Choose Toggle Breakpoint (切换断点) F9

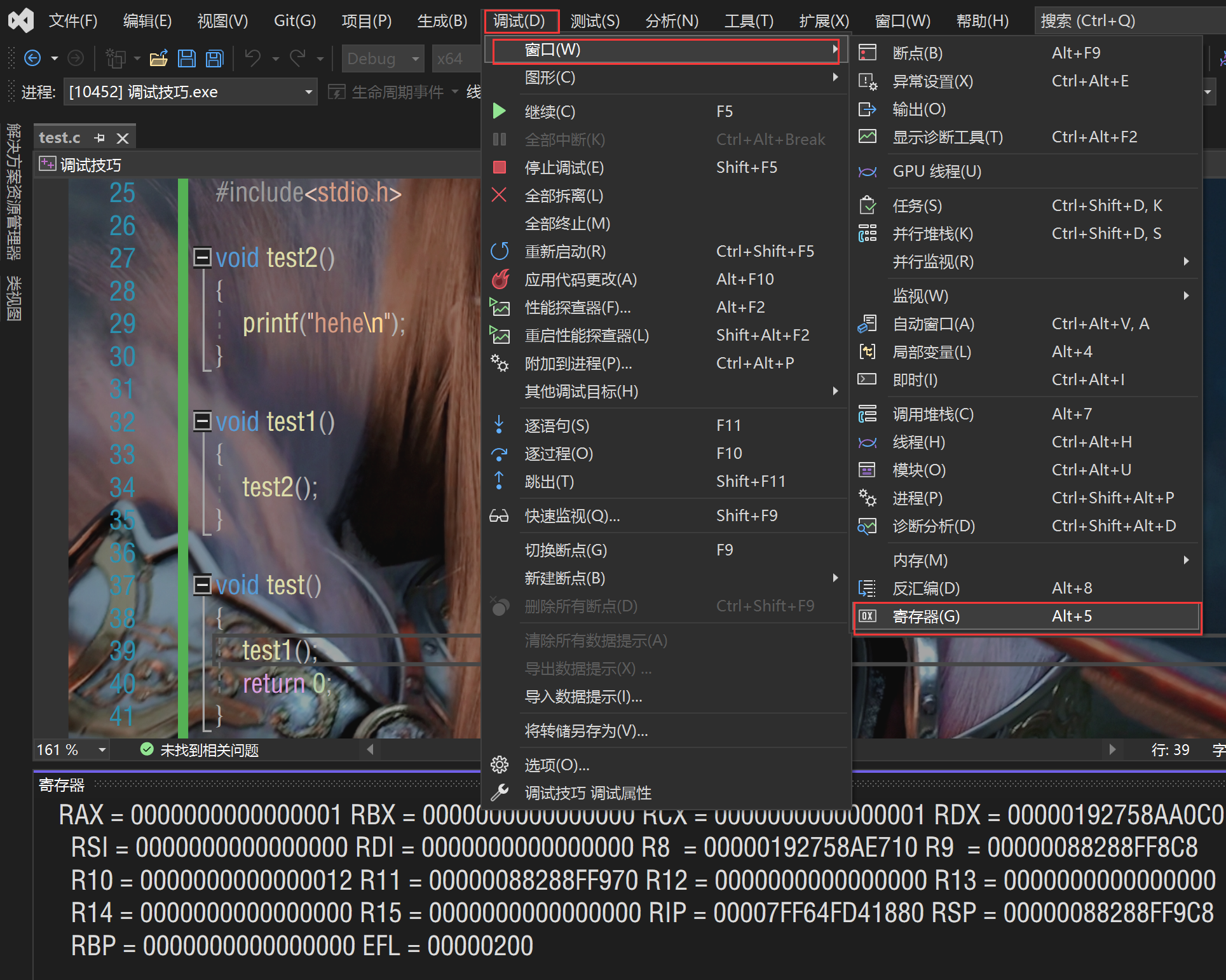coord(665,550)
